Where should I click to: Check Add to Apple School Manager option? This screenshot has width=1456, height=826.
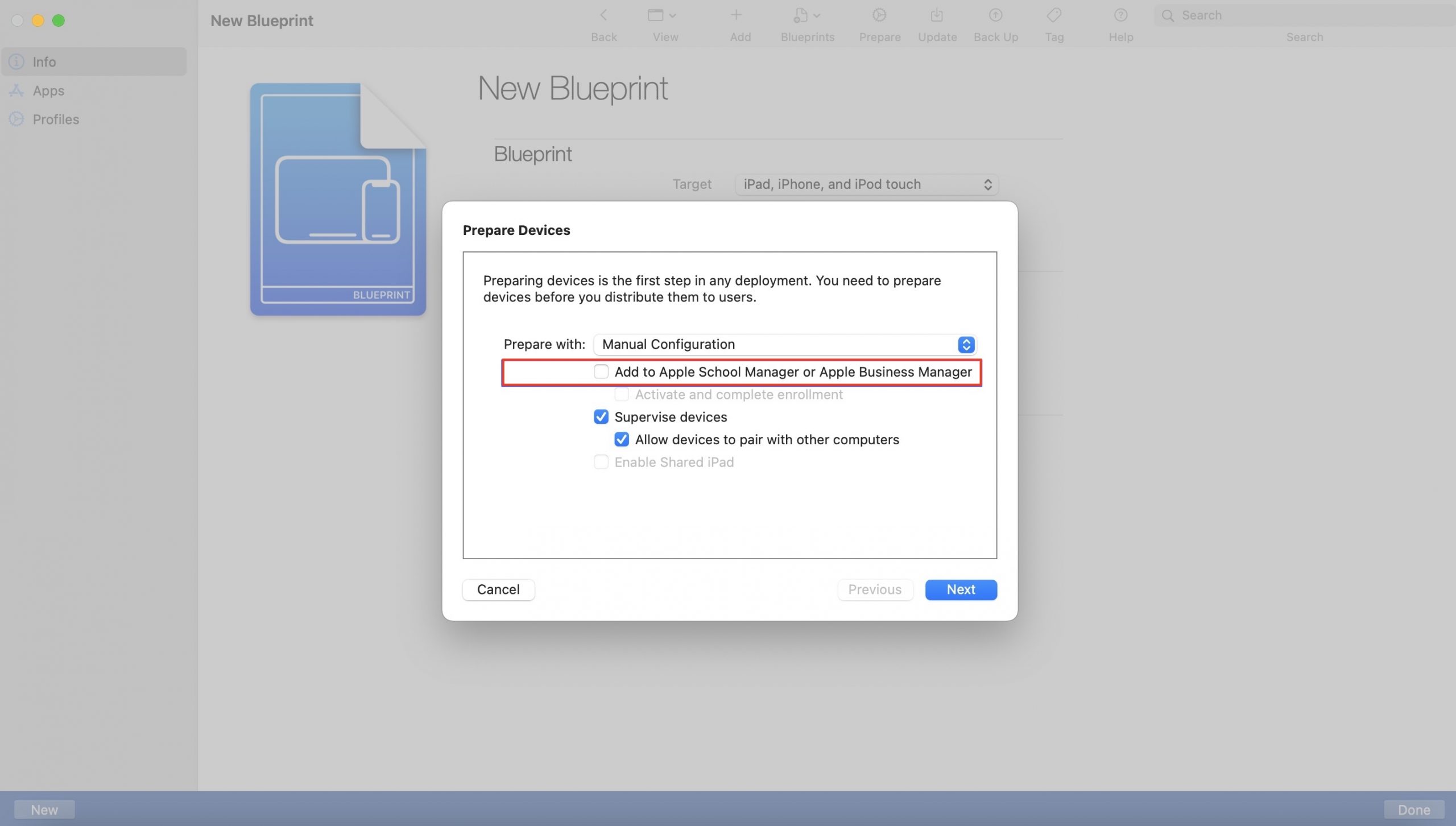(601, 371)
